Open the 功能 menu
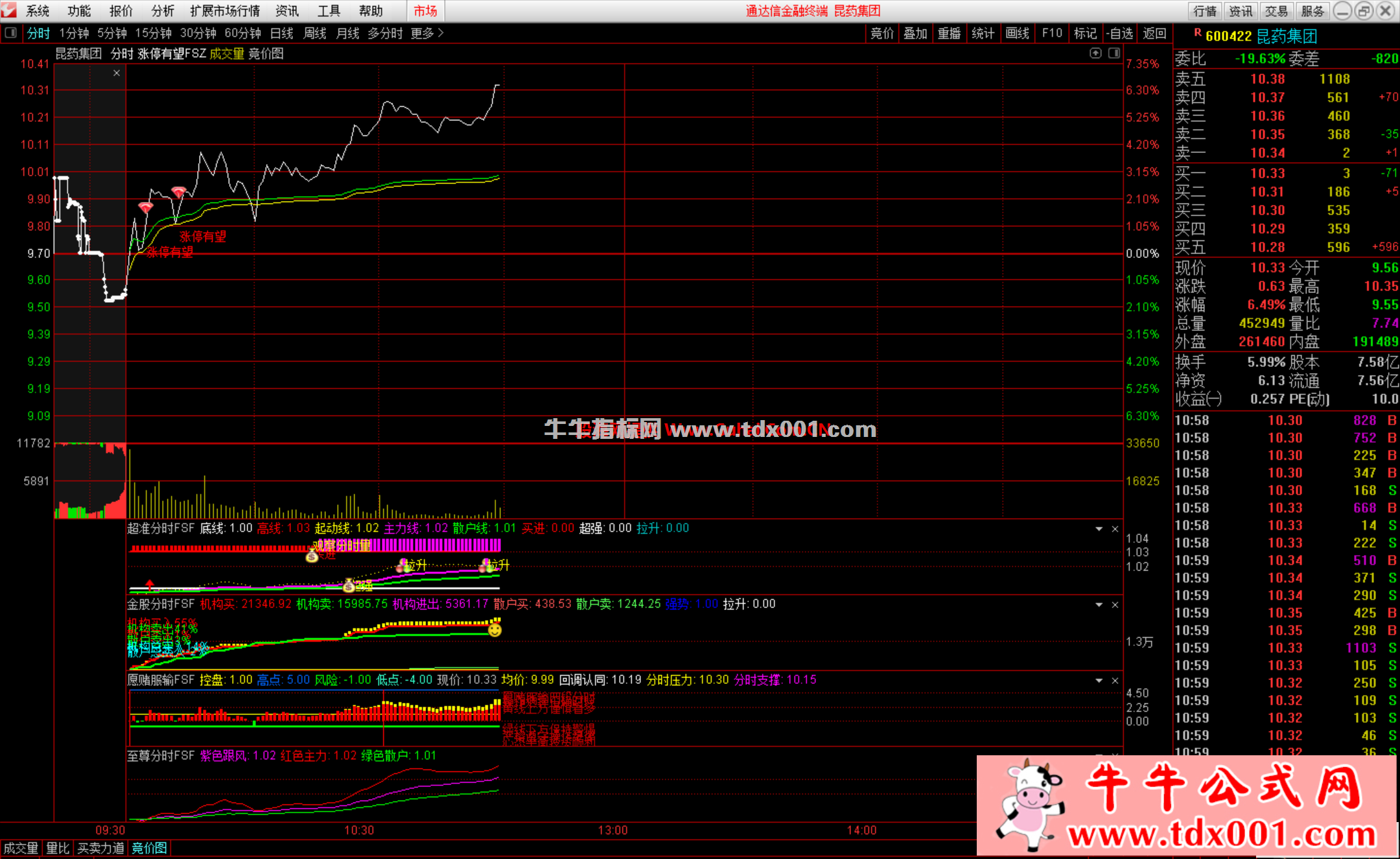Screen dimensions: 1400x859 point(79,11)
